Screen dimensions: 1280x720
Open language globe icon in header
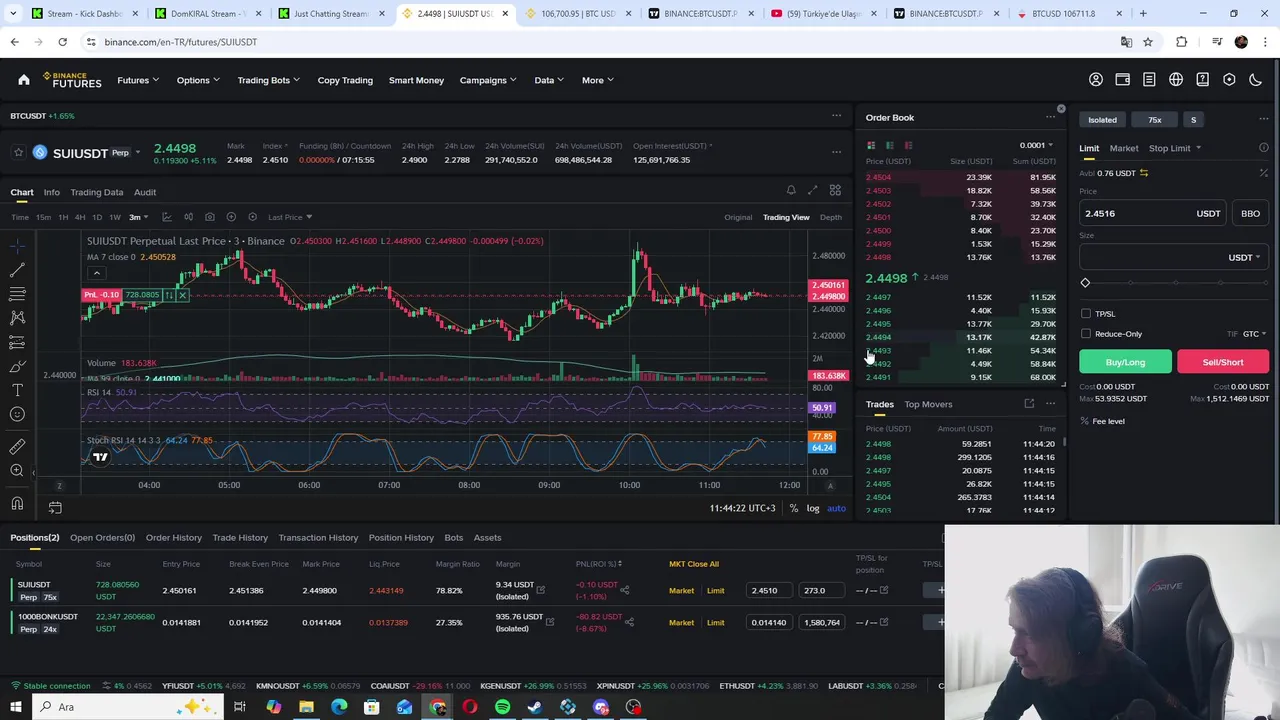(x=1176, y=80)
